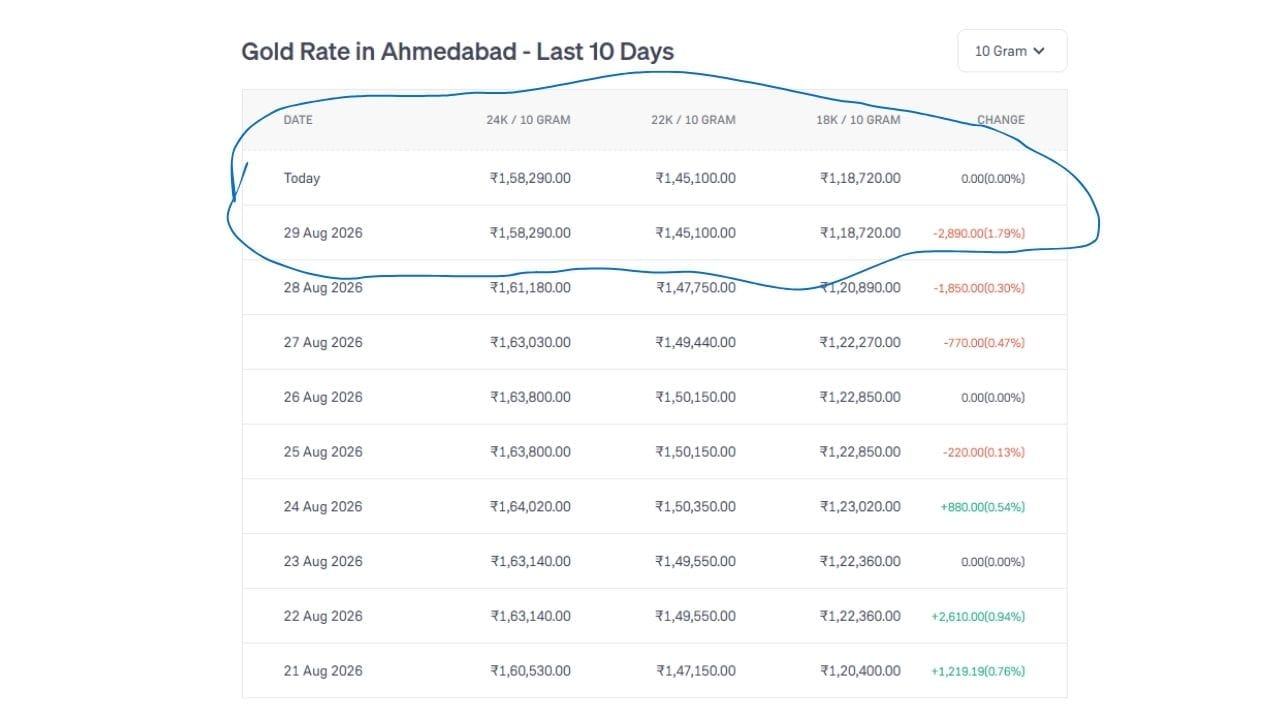
Task: Click the 18K price for 23 Aug 2026
Action: pos(860,562)
